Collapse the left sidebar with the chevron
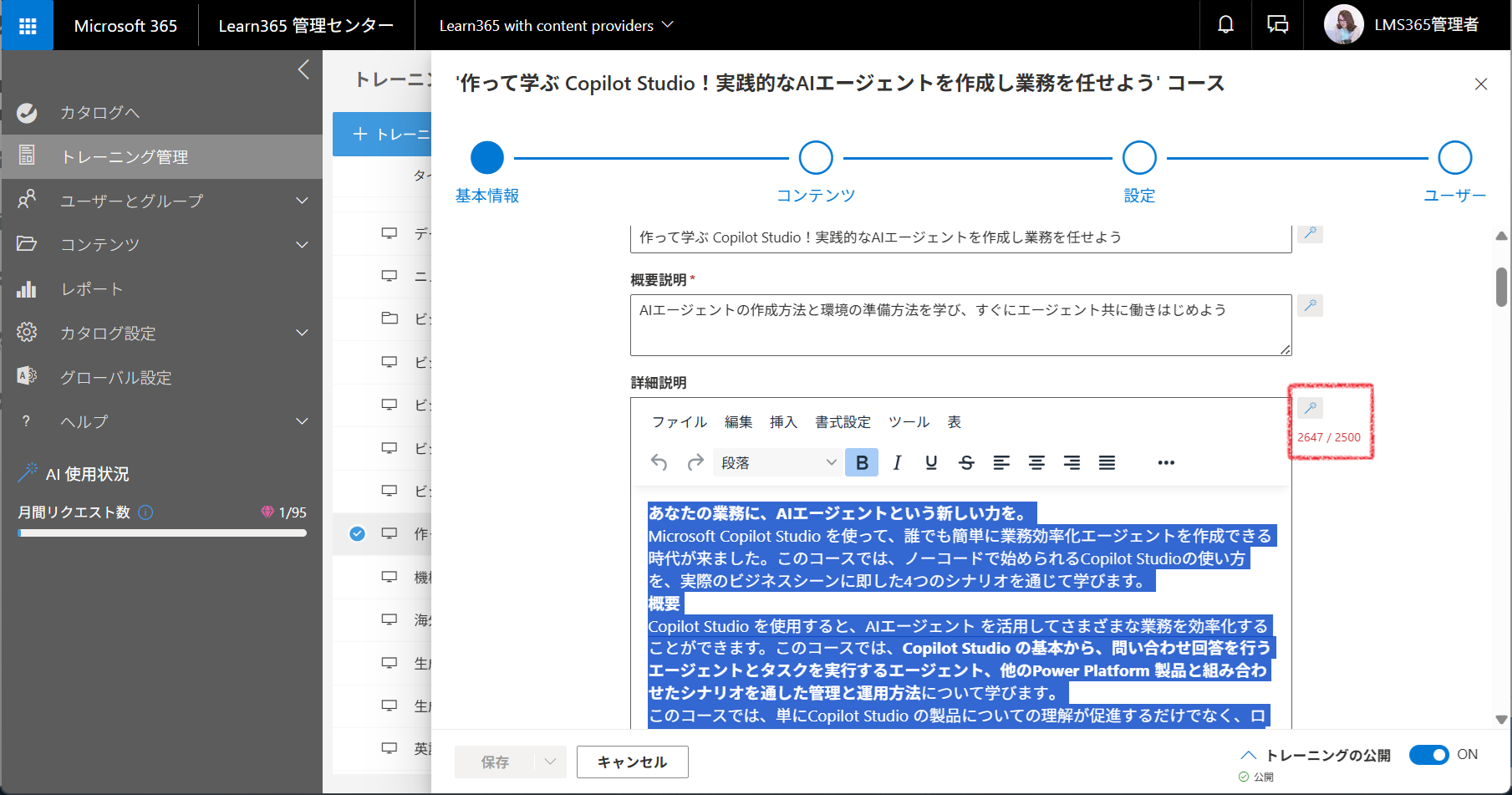 303,69
